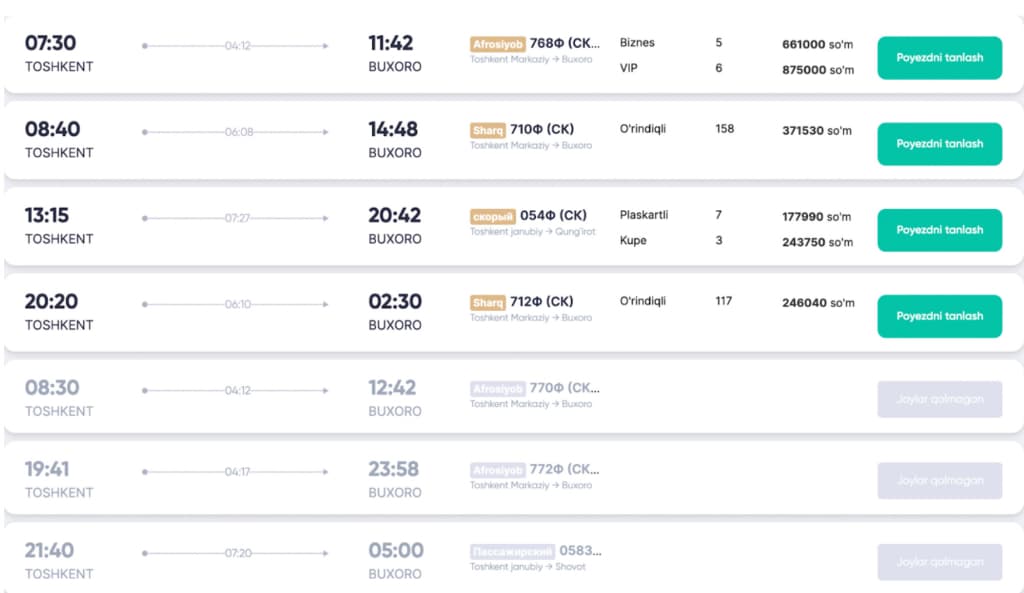
Task: Click the Toshkent janubiy → Qung'irot route text
Action: 531,232
